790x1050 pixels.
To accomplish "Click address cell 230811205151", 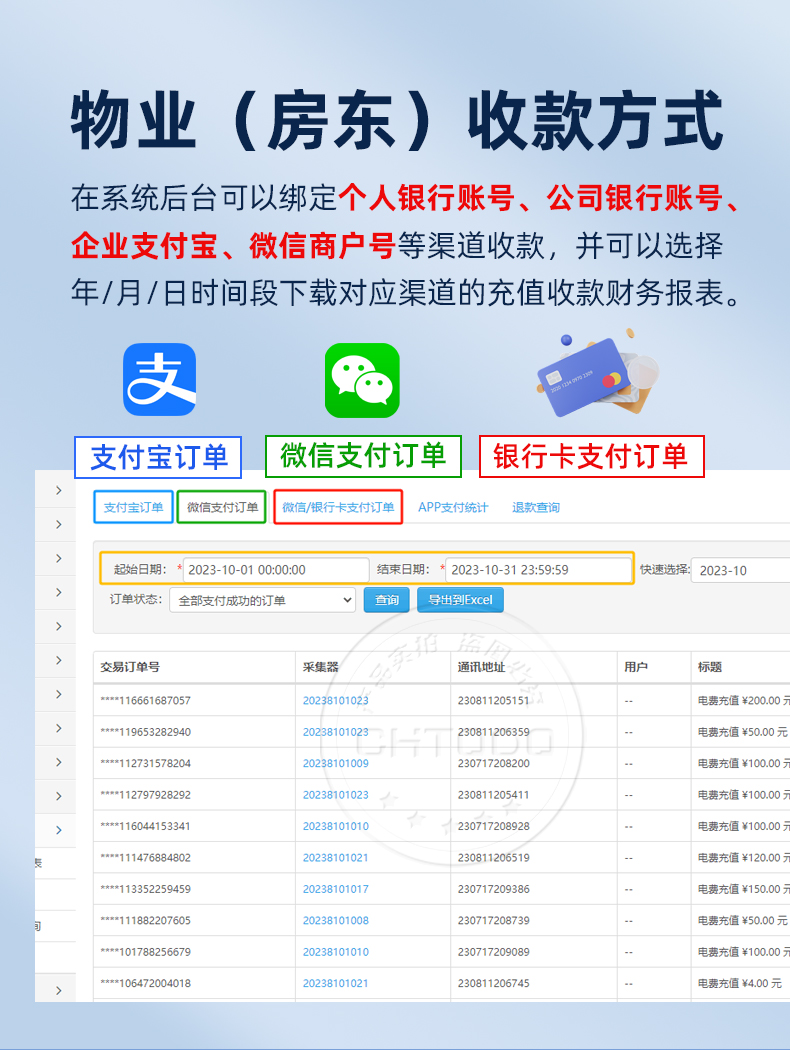I will (x=493, y=700).
